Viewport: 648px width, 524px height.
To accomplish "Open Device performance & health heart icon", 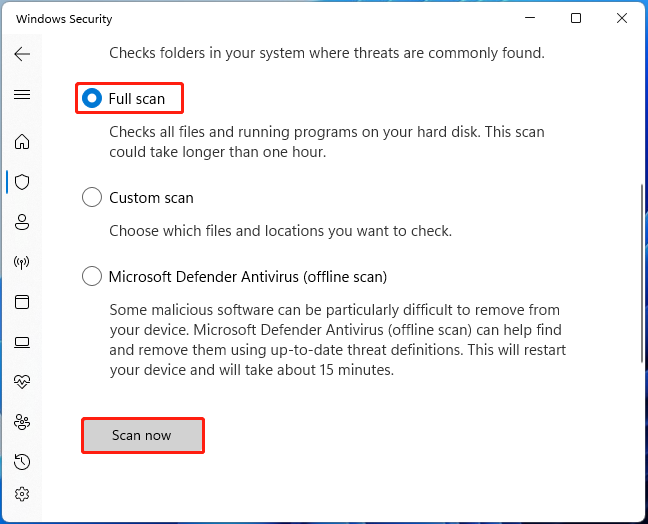I will click(22, 382).
